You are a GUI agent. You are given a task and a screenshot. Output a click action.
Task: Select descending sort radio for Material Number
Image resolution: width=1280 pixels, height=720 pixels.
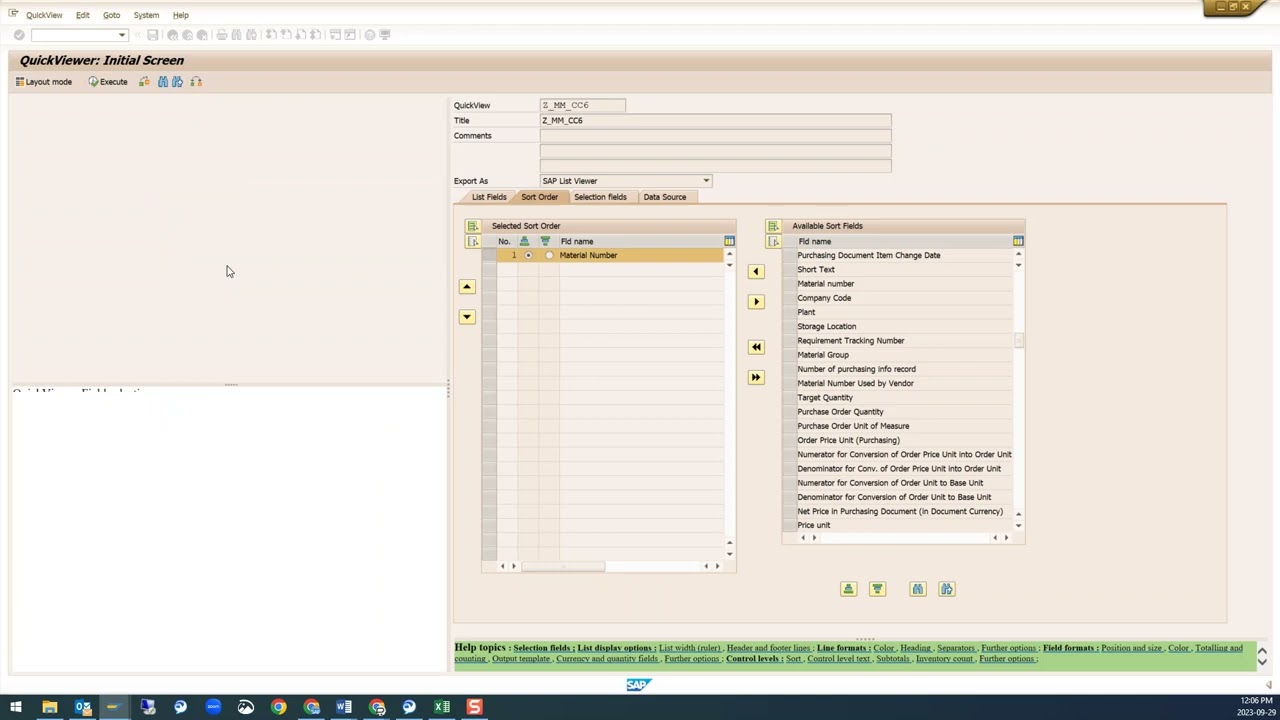549,255
